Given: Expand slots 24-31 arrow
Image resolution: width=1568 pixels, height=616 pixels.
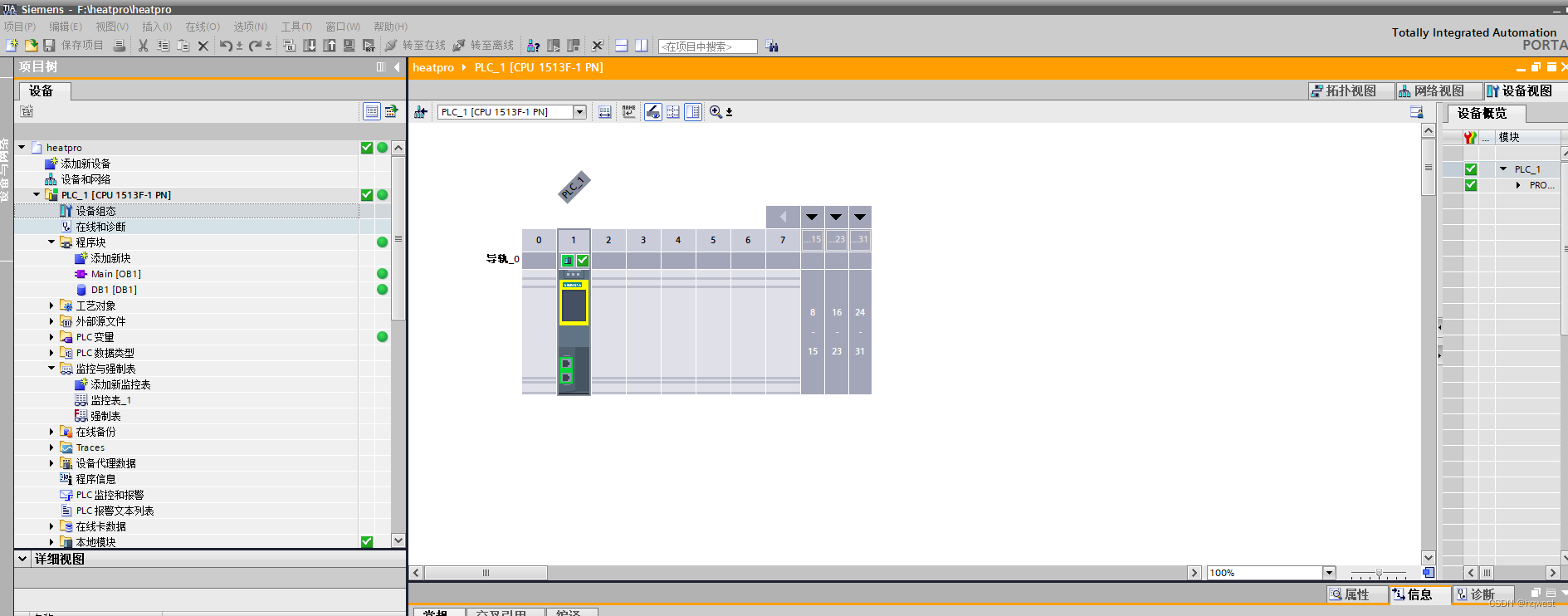Looking at the screenshot, I should pos(860,217).
